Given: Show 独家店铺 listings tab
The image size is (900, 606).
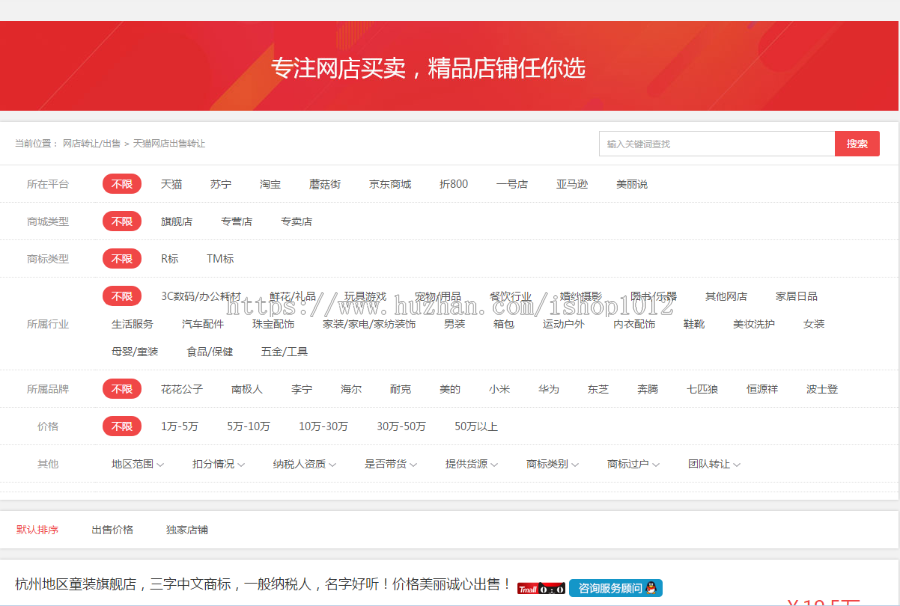Looking at the screenshot, I should [187, 530].
